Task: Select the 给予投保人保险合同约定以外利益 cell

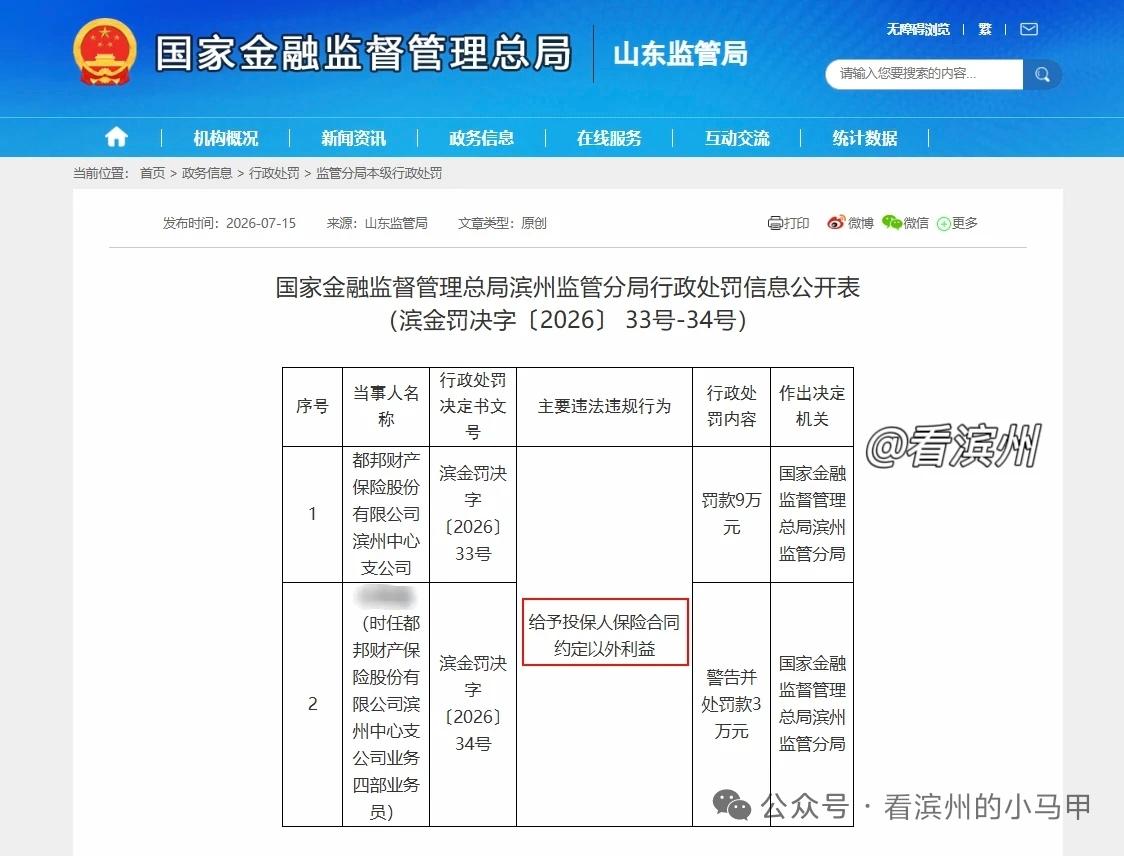Action: click(604, 636)
